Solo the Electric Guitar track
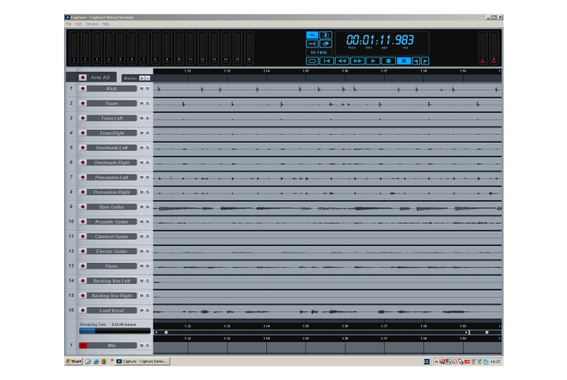This screenshot has height=380, width=567. (x=147, y=251)
